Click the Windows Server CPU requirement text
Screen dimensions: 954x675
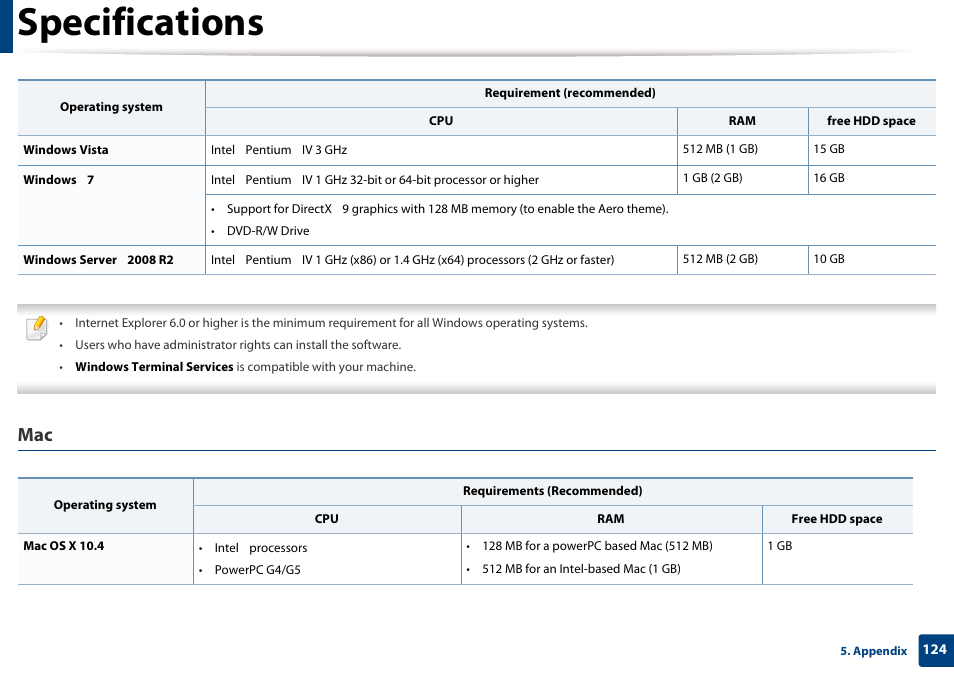(413, 260)
